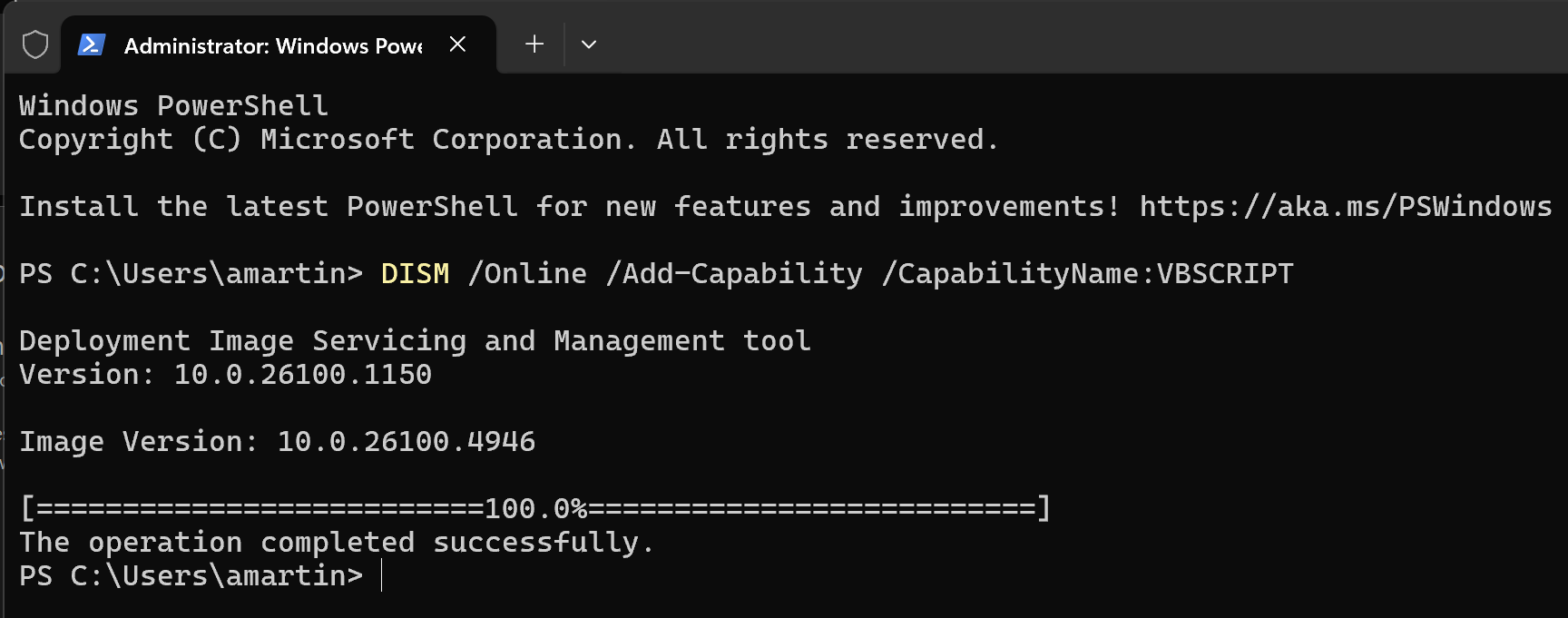Click the yellow DISM command word

pos(415,274)
